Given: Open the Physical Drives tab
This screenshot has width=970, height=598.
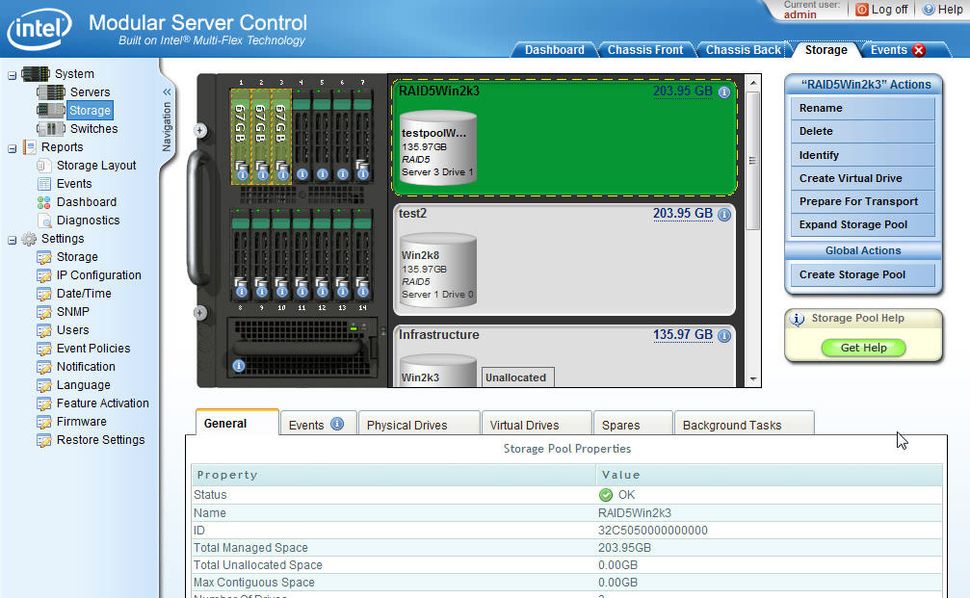Looking at the screenshot, I should point(419,424).
